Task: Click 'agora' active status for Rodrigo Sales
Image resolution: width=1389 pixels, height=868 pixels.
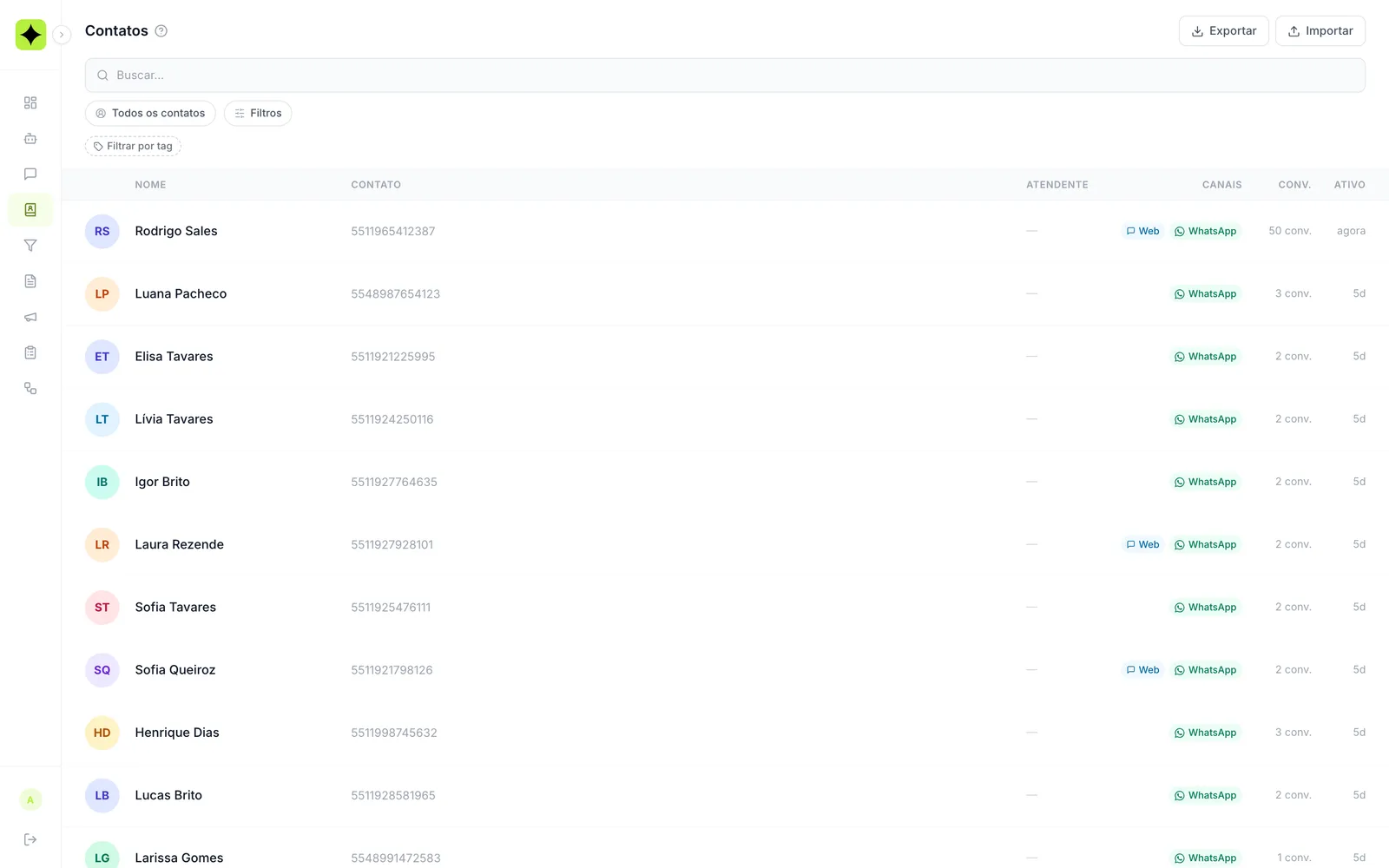Action: (1351, 231)
